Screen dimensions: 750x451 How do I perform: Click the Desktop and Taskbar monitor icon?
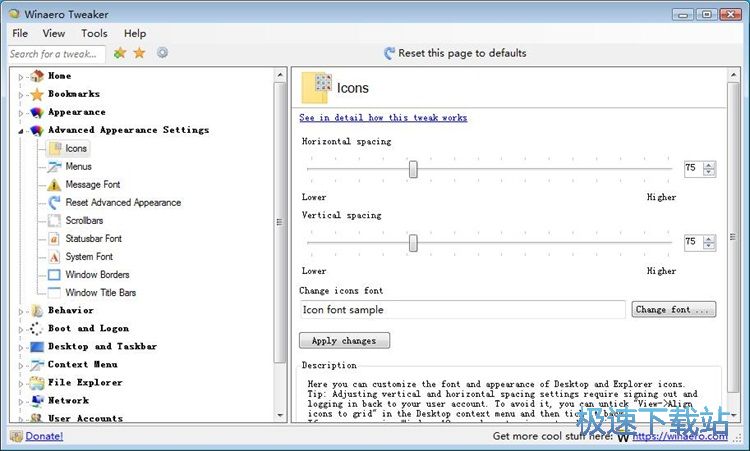coord(37,347)
